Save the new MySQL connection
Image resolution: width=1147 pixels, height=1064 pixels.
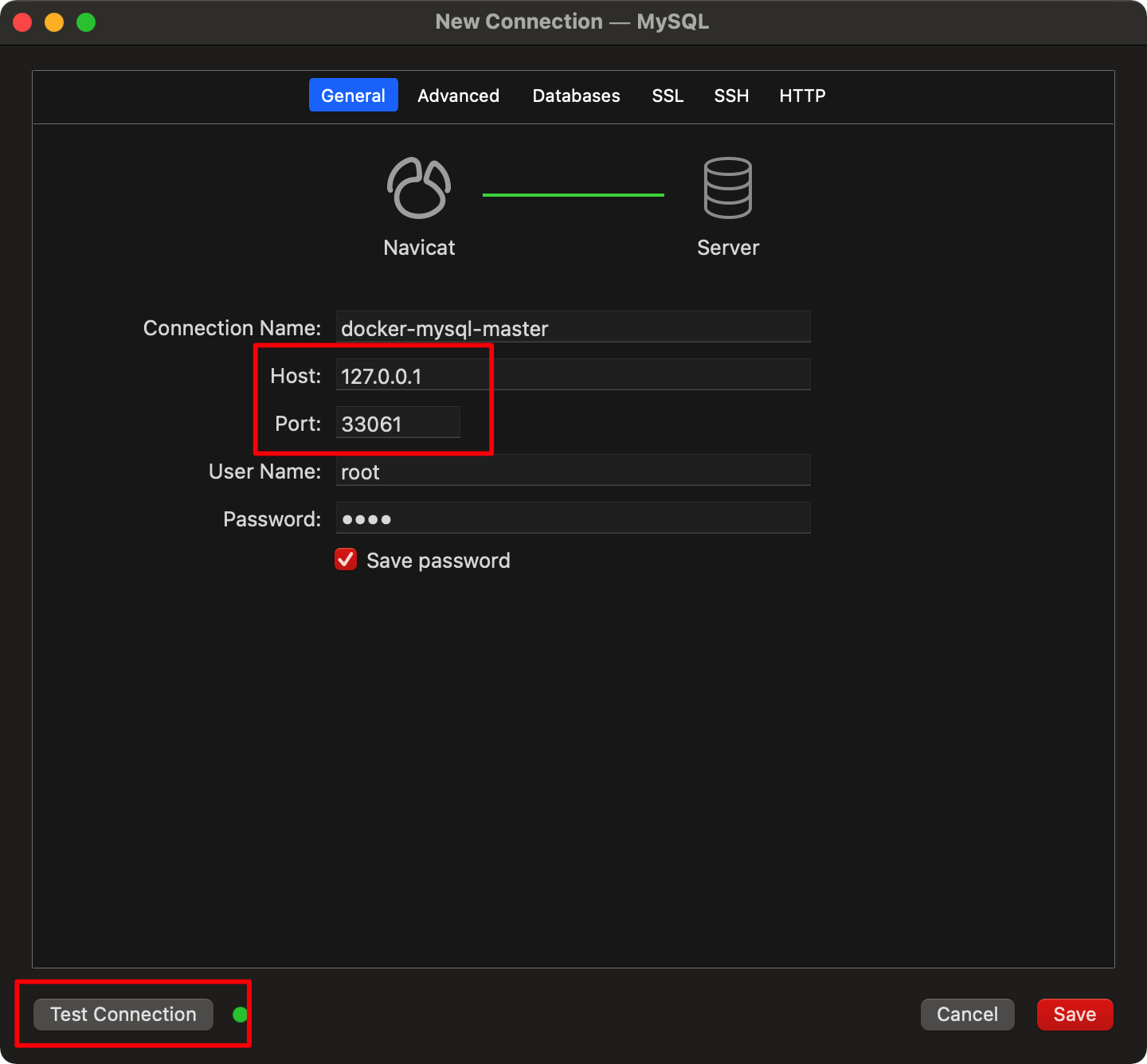1075,1015
